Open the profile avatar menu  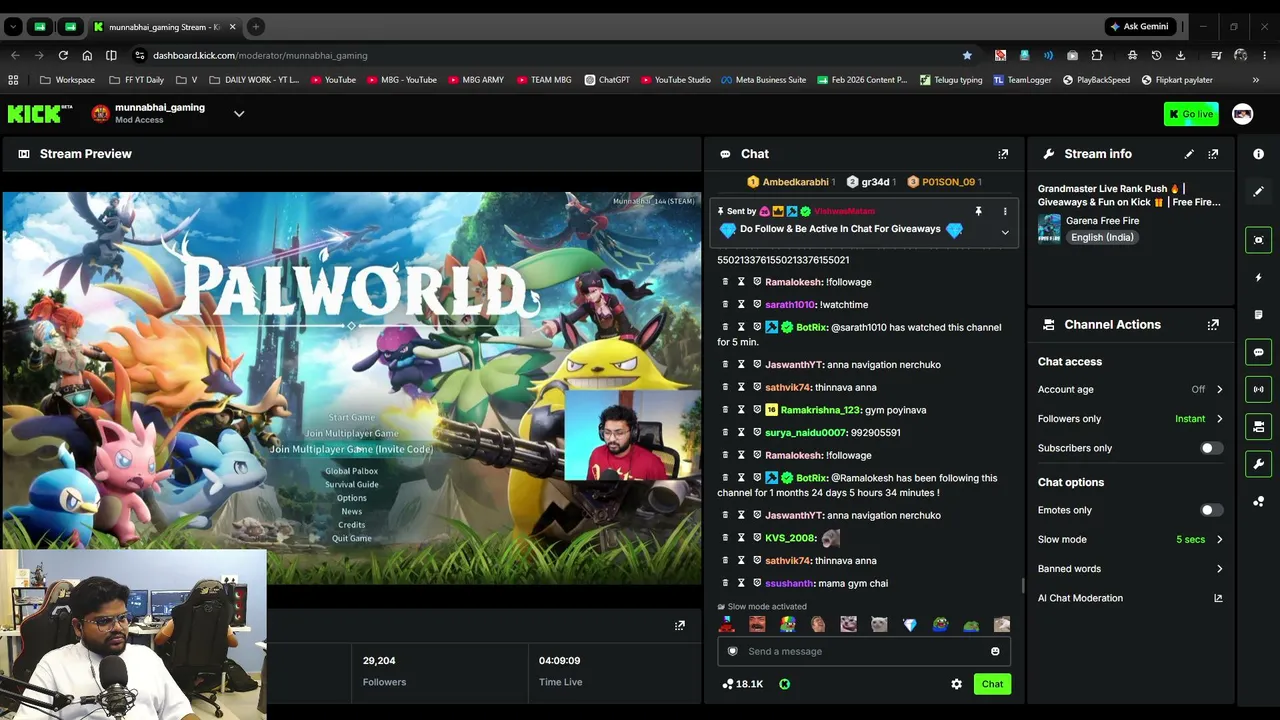click(x=1243, y=114)
